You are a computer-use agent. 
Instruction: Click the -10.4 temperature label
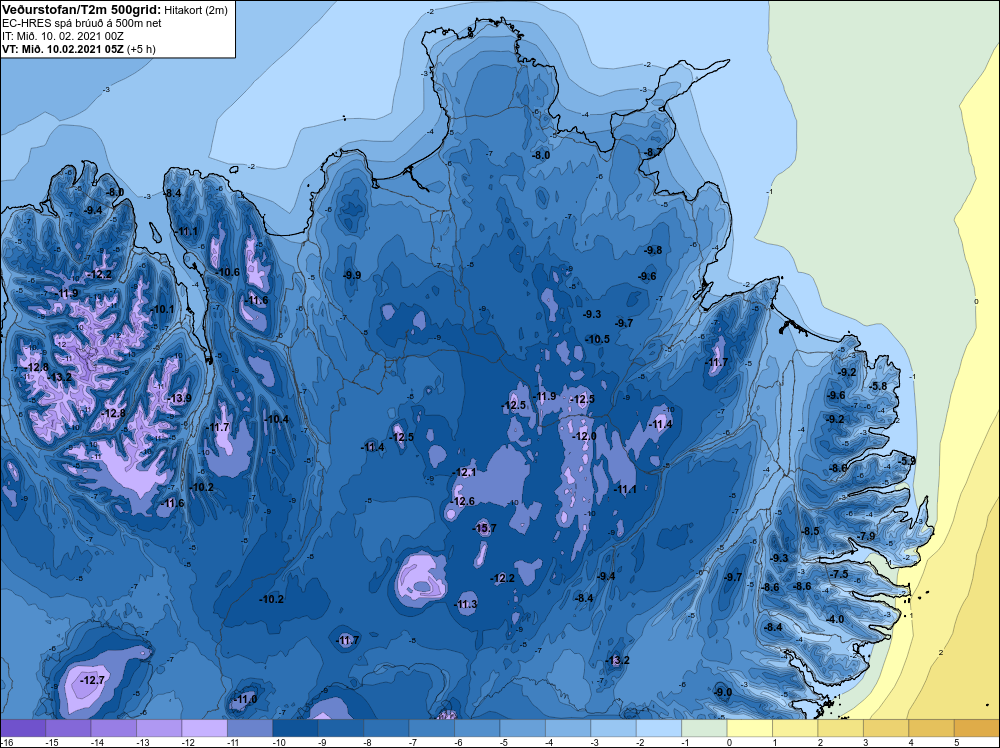tap(277, 419)
